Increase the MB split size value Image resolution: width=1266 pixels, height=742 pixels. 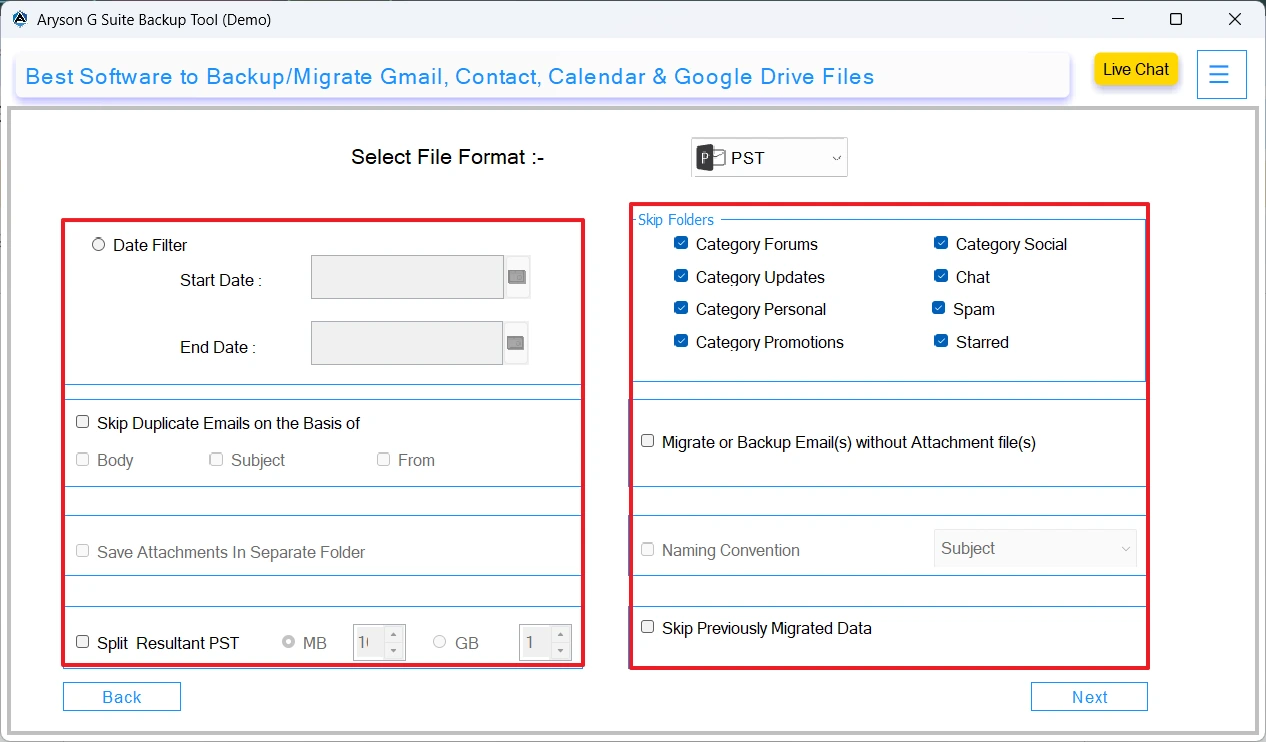(x=393, y=635)
